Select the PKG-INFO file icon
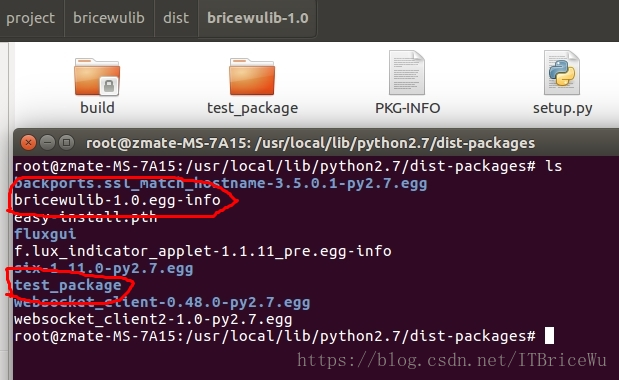The height and width of the screenshot is (380, 619). 407,73
